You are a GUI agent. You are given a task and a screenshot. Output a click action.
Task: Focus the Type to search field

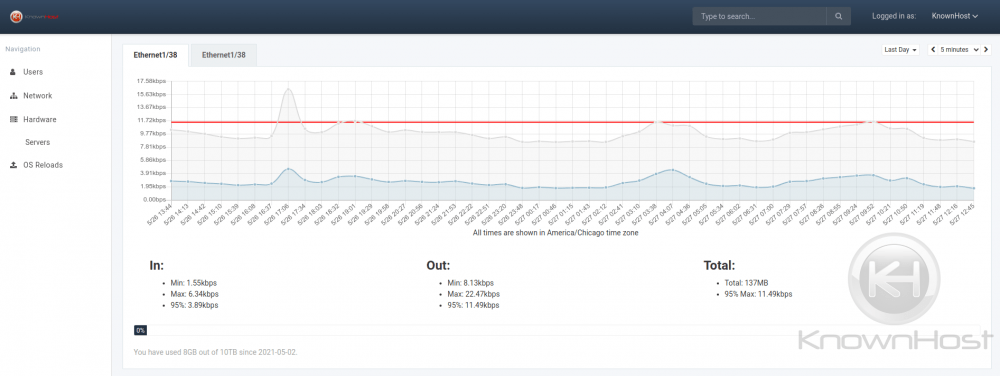tap(760, 17)
